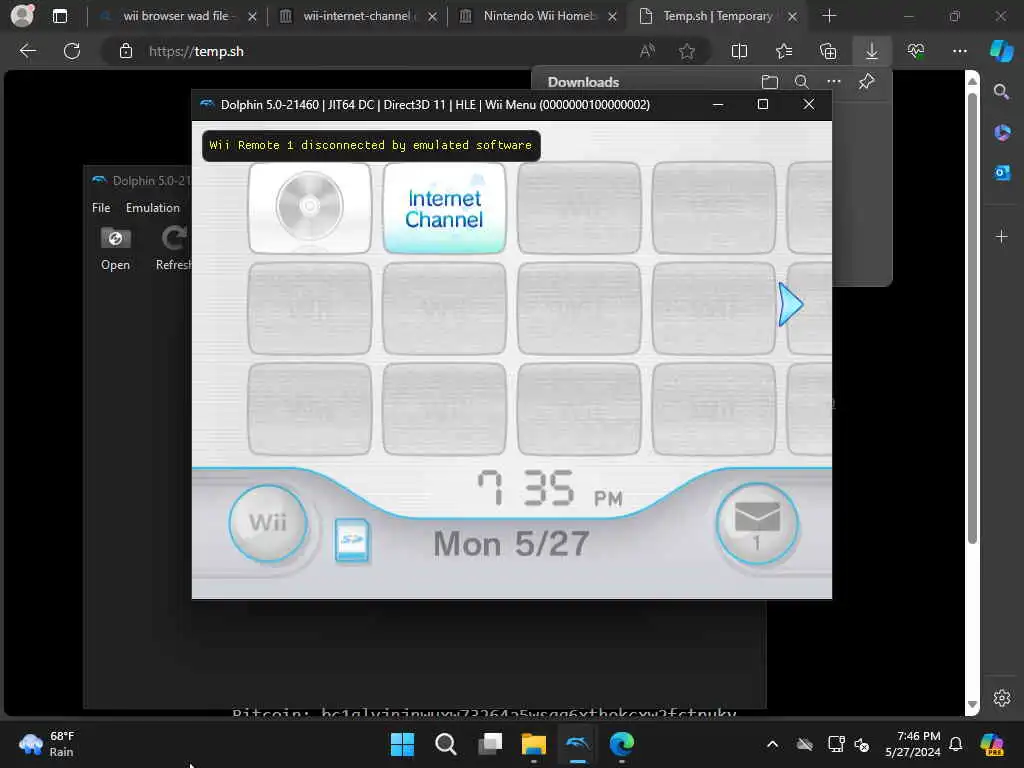Add page to favorites star
Screen dimensions: 1024x768
(x=686, y=51)
